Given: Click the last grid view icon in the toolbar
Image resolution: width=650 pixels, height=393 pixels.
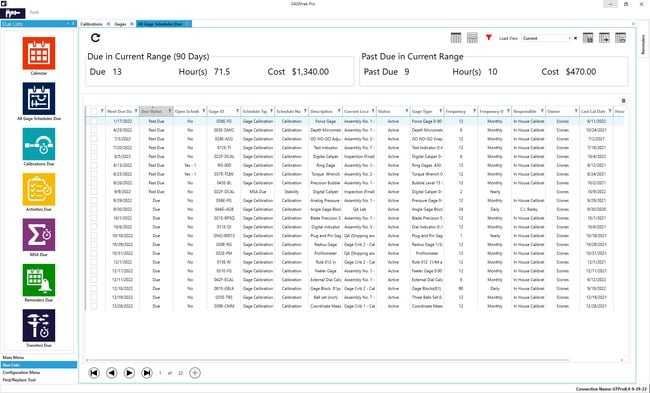Looking at the screenshot, I should pyautogui.click(x=620, y=38).
